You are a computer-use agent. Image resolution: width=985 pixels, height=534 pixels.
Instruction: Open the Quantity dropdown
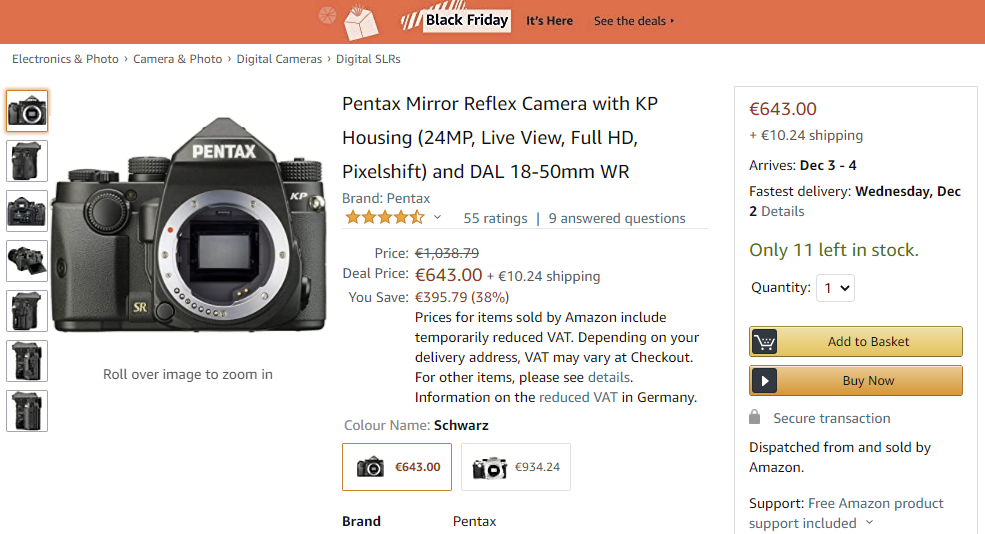[x=835, y=288]
